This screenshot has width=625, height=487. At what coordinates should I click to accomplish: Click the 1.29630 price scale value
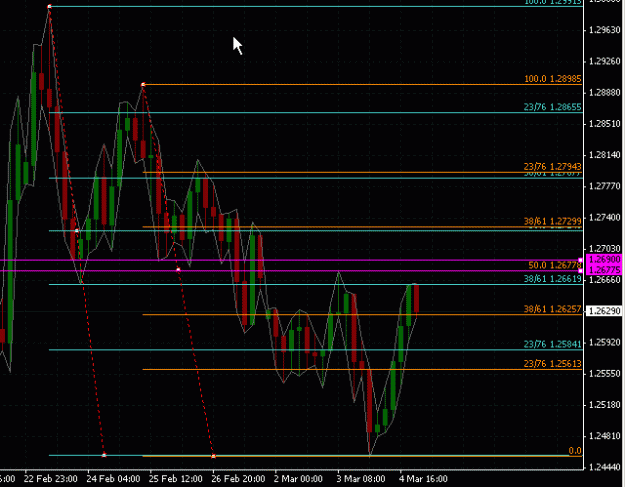605,30
